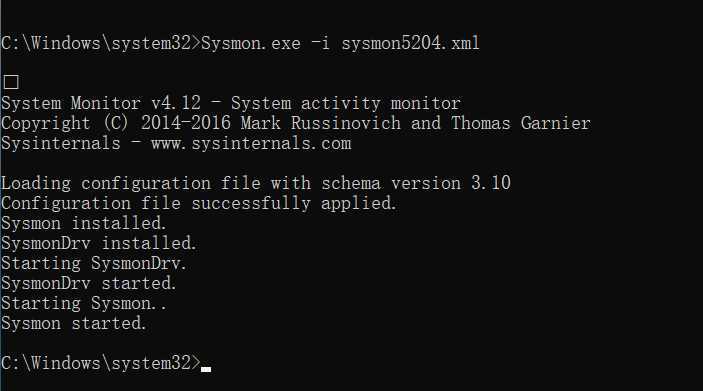The width and height of the screenshot is (703, 391).
Task: Click the top C:\Windows\system32 prompt path
Action: (x=101, y=43)
